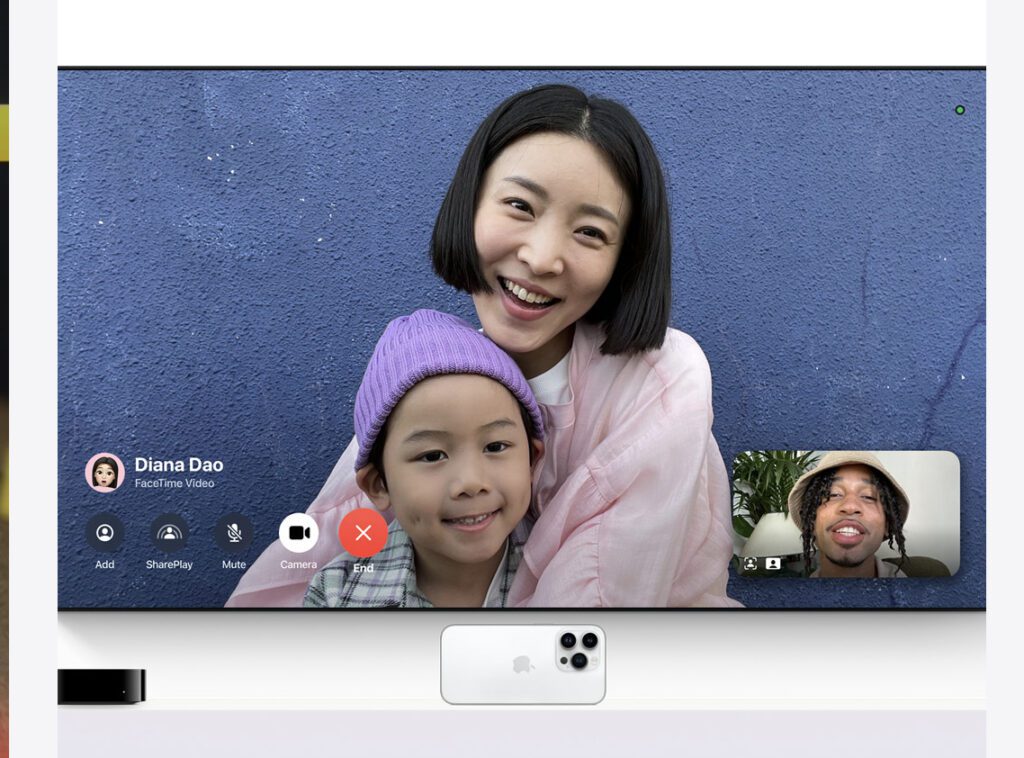The width and height of the screenshot is (1024, 758).
Task: Toggle the Camera button off
Action: tap(298, 533)
